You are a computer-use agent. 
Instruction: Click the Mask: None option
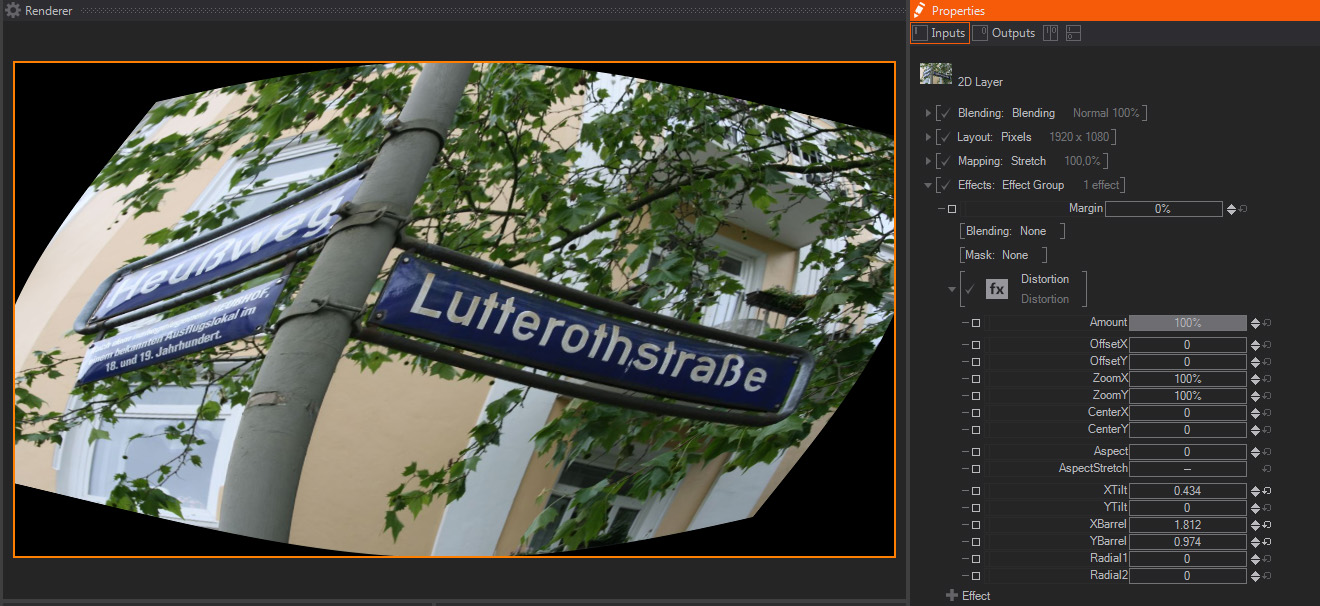pos(1003,255)
